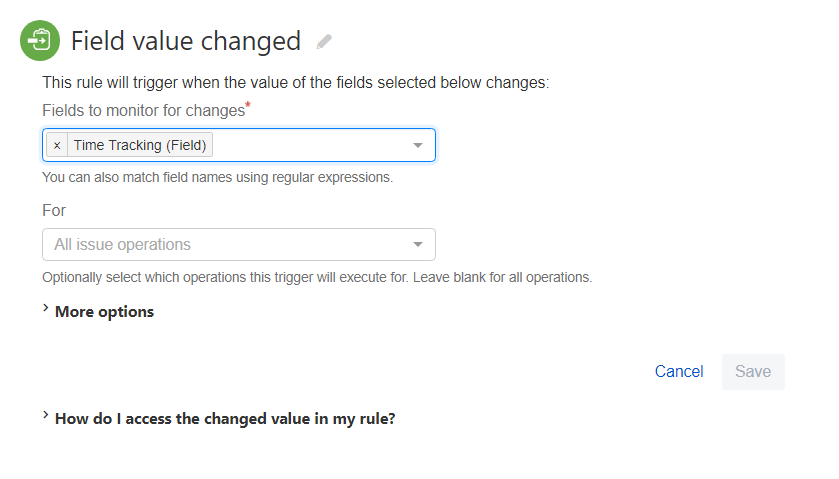Click the "Fields to monitor for changes" label
839x479 pixels.
[143, 110]
